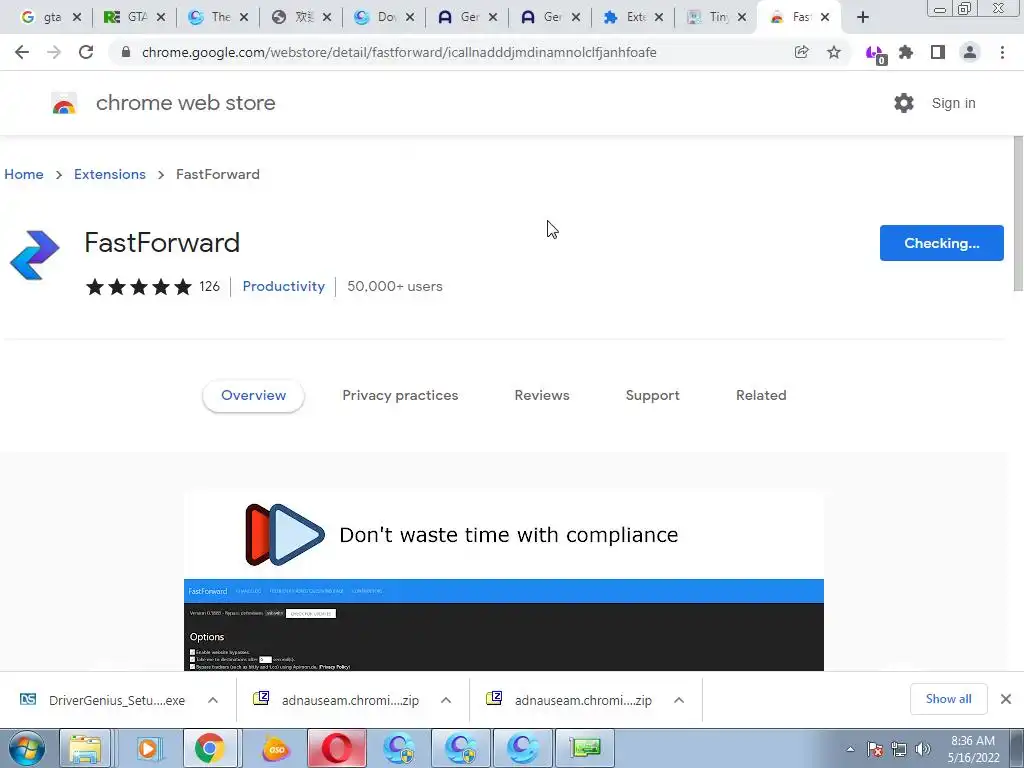Click the Checking... install button

941,243
